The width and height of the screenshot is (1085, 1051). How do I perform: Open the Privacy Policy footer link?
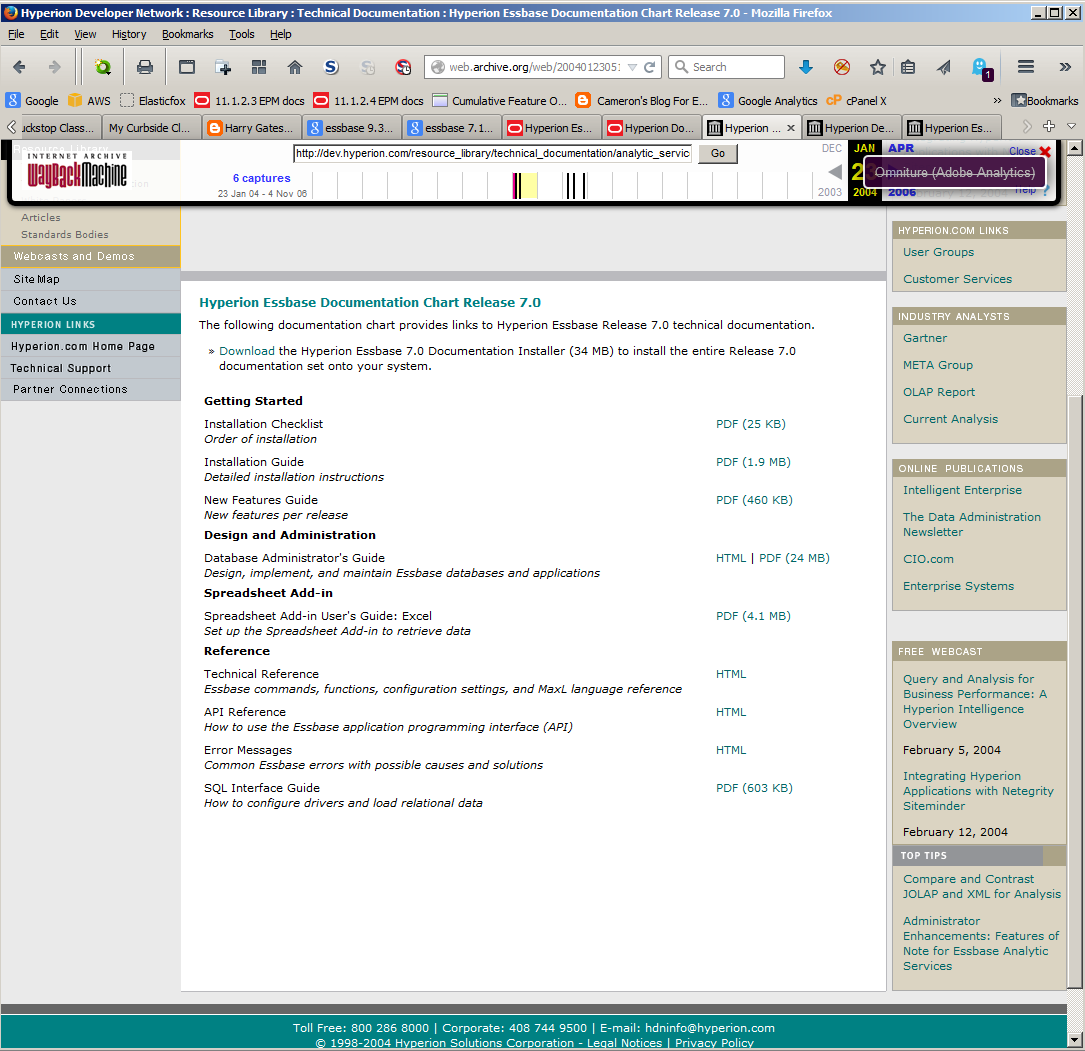pyautogui.click(x=714, y=1043)
